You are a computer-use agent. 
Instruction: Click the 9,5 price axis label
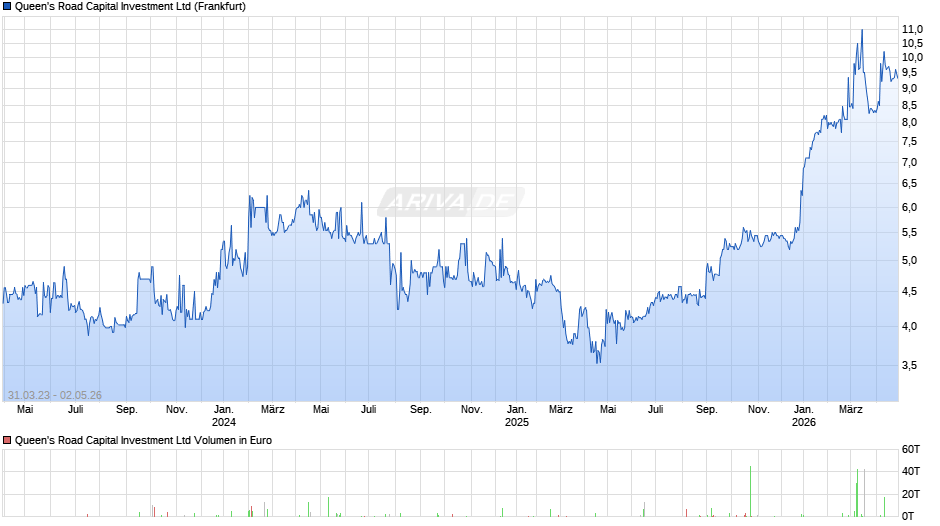tap(909, 73)
